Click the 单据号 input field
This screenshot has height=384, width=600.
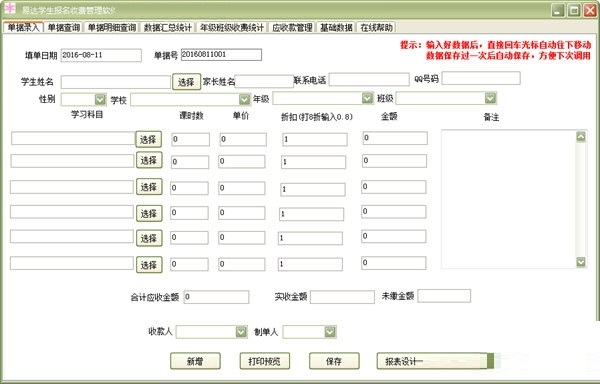[x=222, y=55]
